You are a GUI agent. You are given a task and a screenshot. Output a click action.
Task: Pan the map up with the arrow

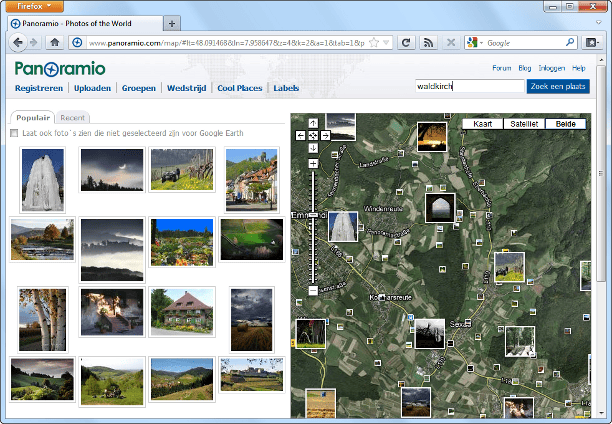click(x=313, y=123)
